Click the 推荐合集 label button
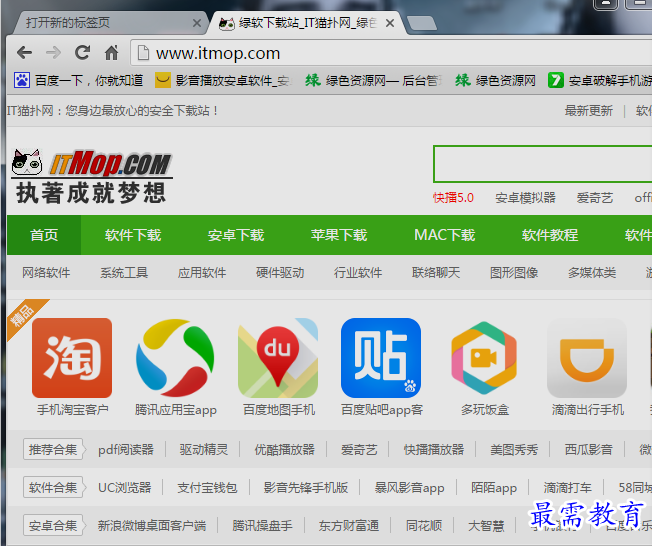This screenshot has width=652, height=546. (53, 449)
